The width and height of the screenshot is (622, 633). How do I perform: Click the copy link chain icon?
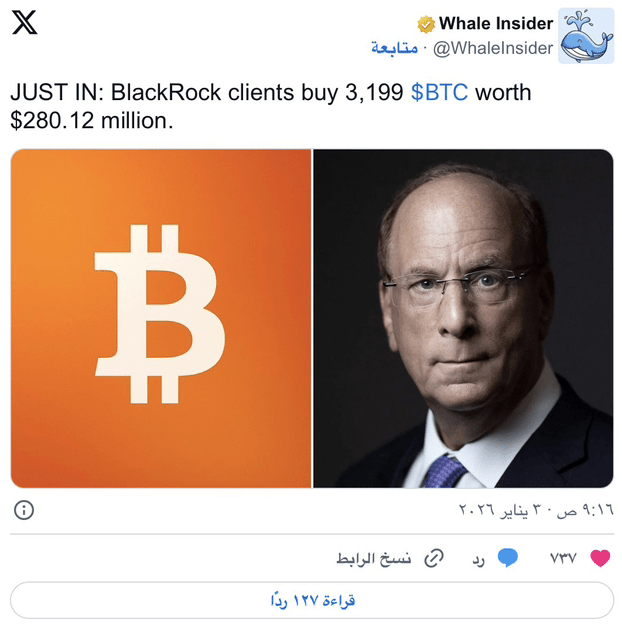(434, 558)
